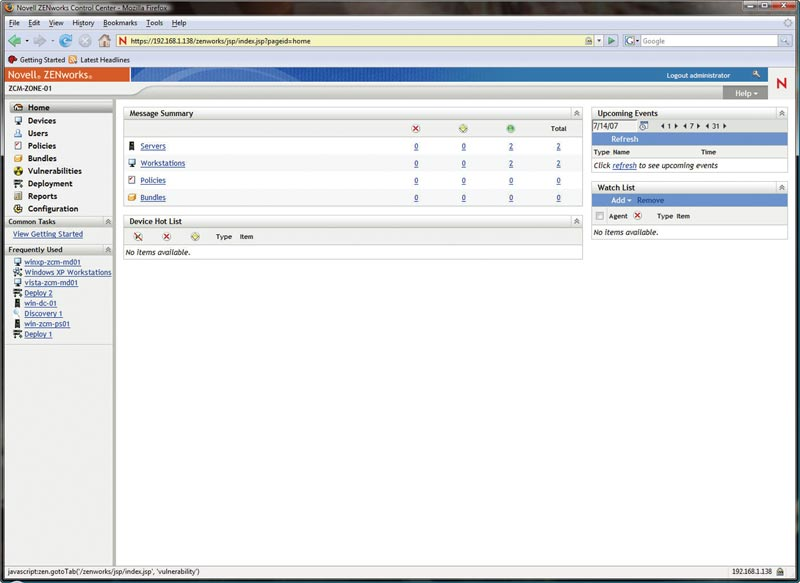Collapse the Common Tasks section
800x583 pixels.
click(108, 222)
